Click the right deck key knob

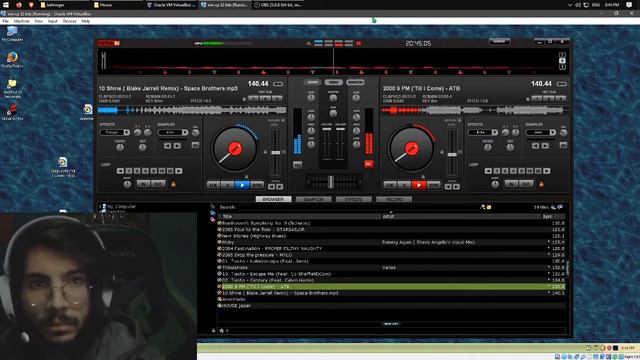point(510,148)
